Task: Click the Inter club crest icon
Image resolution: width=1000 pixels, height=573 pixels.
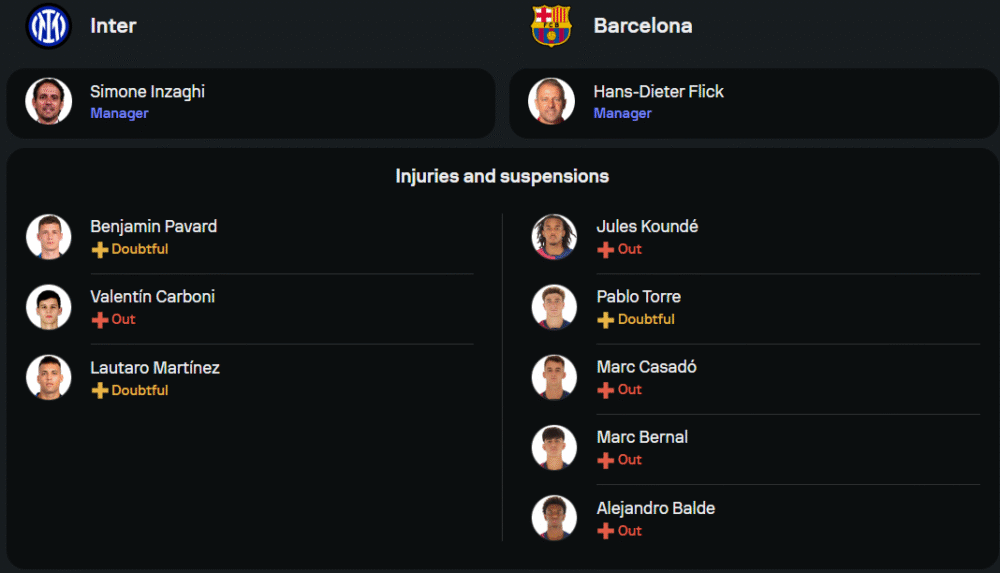Action: click(48, 26)
